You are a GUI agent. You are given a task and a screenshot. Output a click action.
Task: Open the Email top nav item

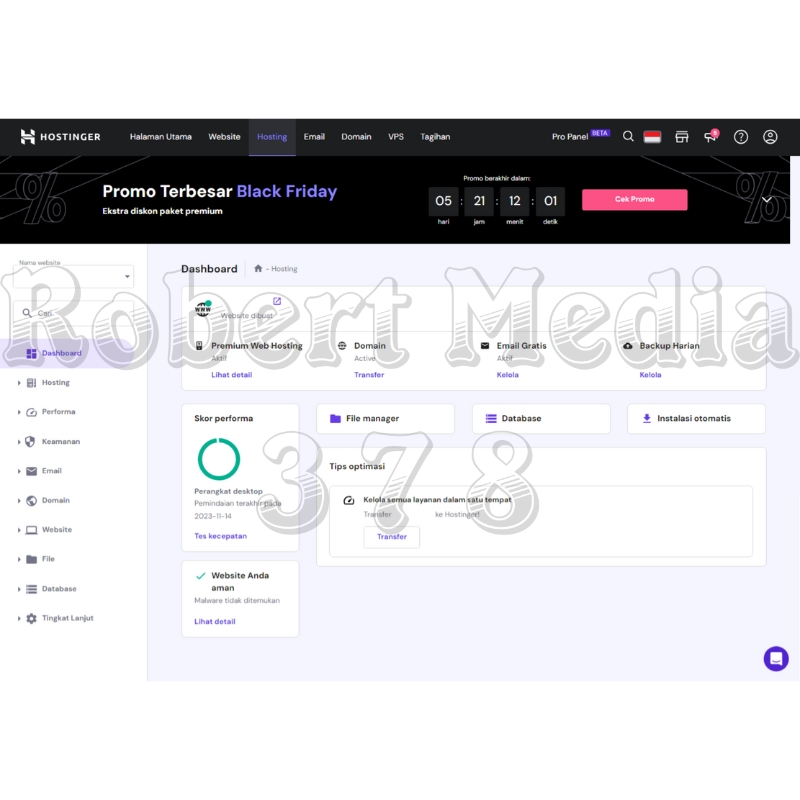click(x=314, y=137)
